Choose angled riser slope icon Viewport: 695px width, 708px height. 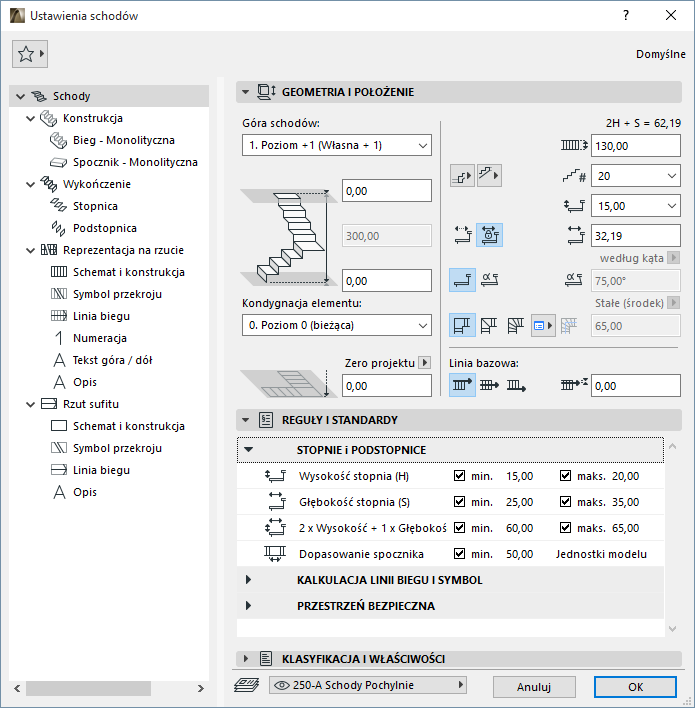point(490,280)
